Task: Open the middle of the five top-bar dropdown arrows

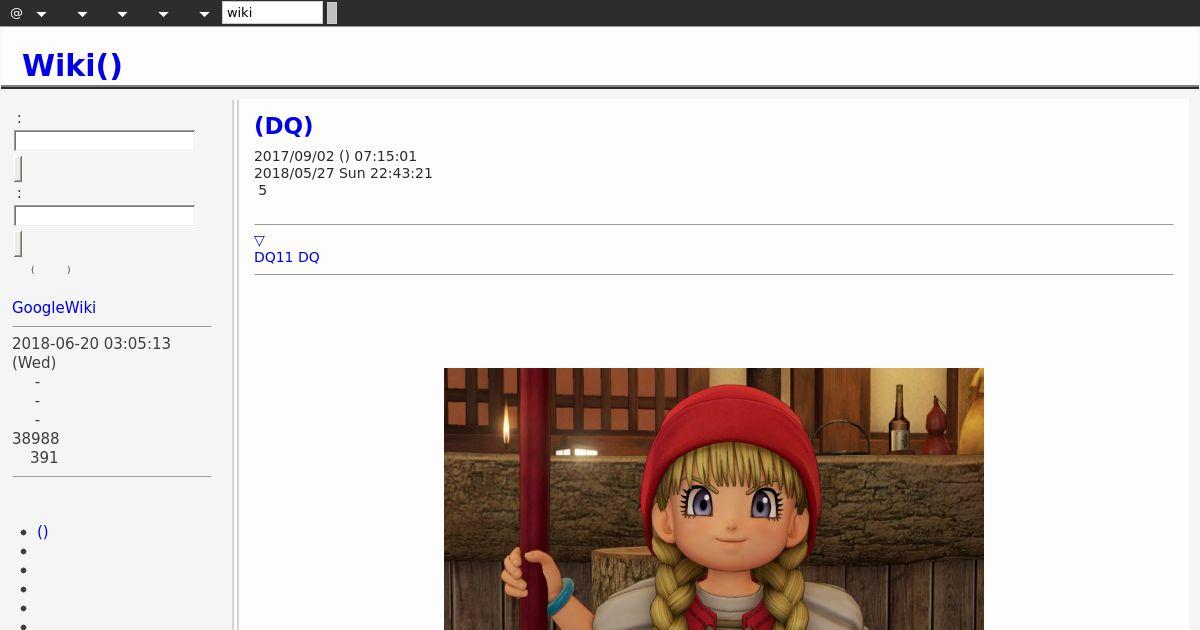Action: tap(122, 14)
